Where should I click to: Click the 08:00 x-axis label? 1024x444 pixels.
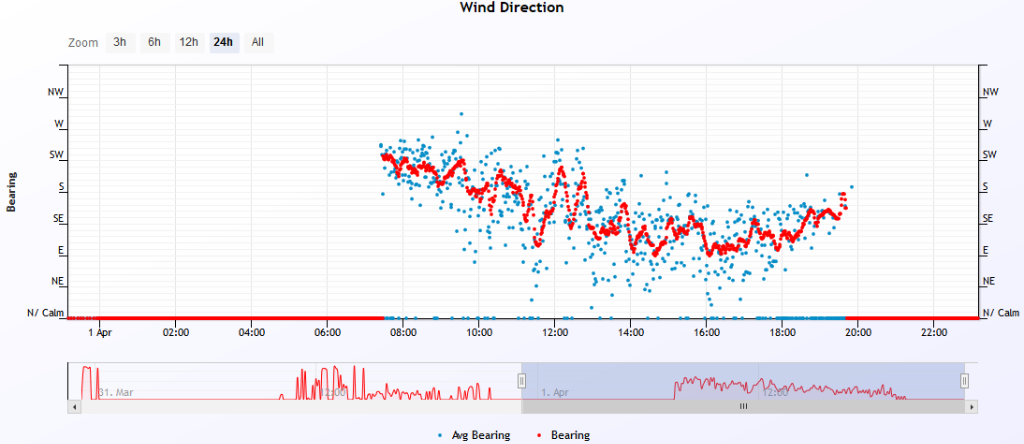coord(403,332)
